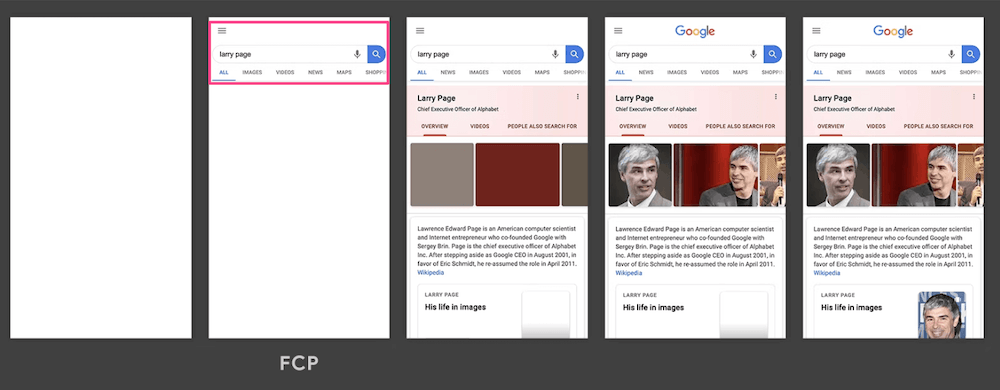1000x390 pixels.
Task: Open red-curtain Larry Page photo in final frame
Action: pyautogui.click(x=914, y=175)
